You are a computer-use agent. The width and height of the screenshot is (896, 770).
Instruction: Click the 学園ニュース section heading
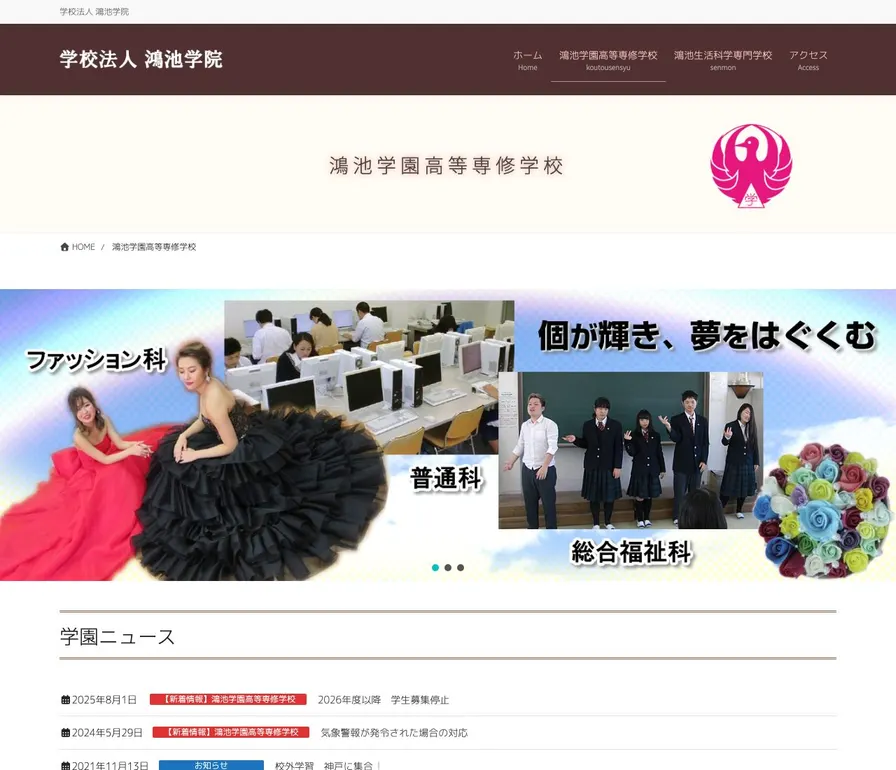117,636
